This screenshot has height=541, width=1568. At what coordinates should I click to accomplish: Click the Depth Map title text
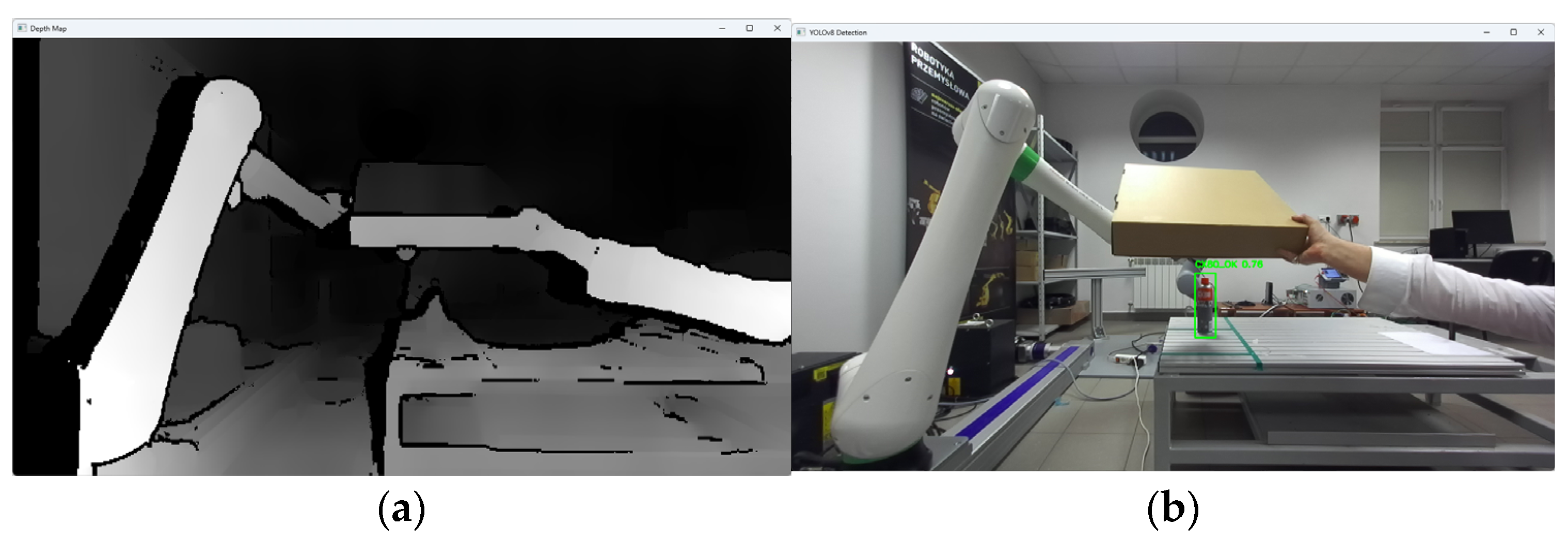coord(48,28)
